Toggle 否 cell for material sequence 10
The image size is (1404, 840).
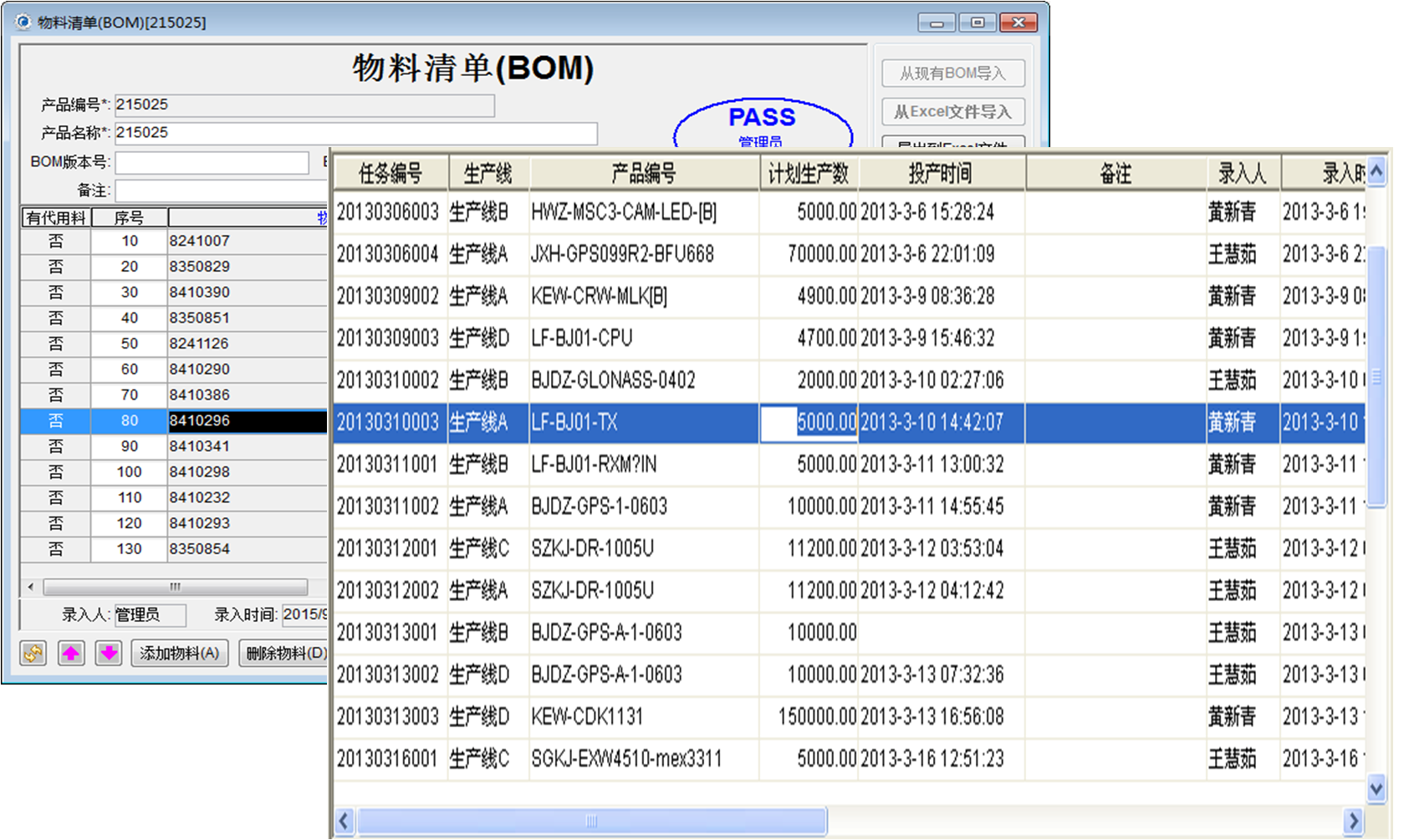[x=55, y=241]
